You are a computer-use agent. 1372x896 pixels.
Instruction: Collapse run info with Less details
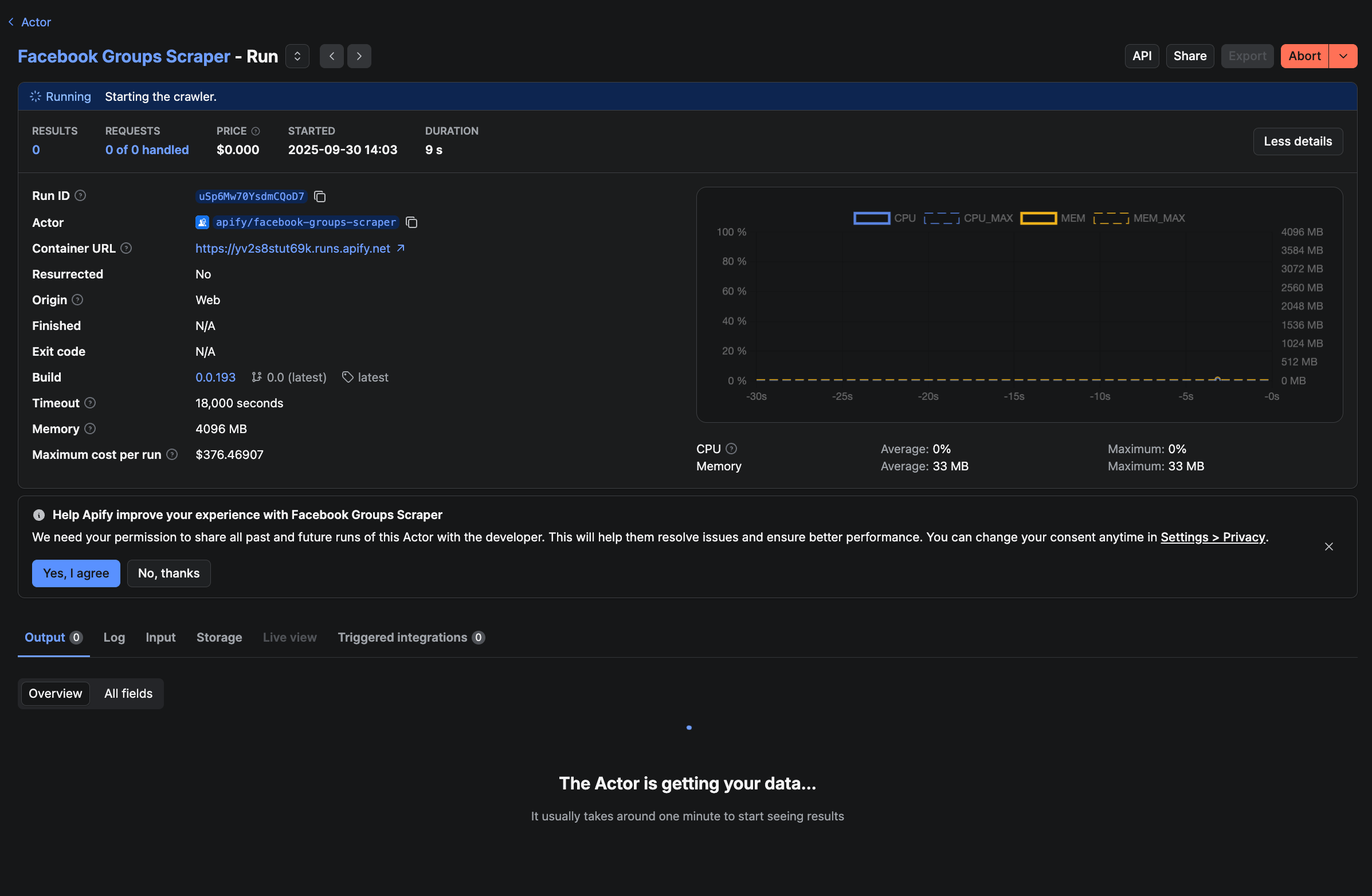click(x=1297, y=142)
